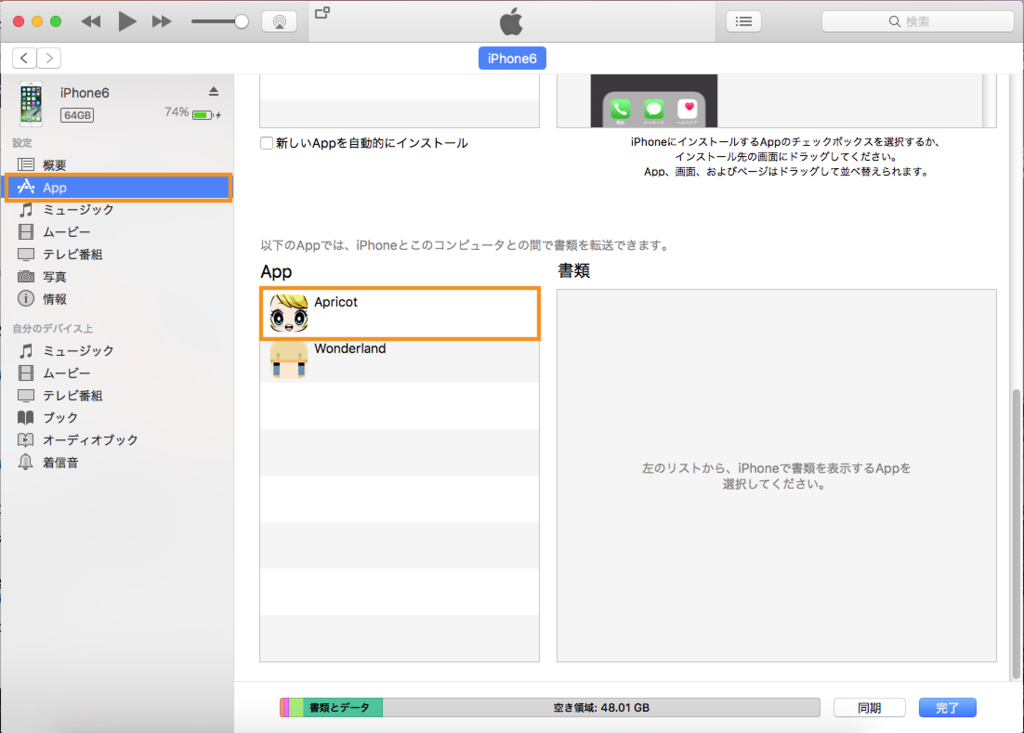Open the Up Next list icon
Viewport: 1024px width, 733px height.
(743, 22)
